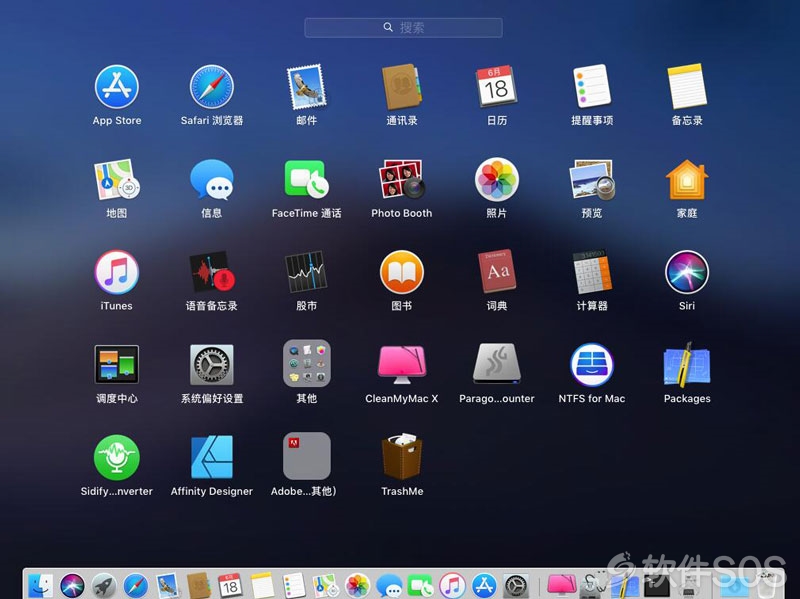The height and width of the screenshot is (599, 800).
Task: Launch the Sidify...nverter app
Action: 117,457
